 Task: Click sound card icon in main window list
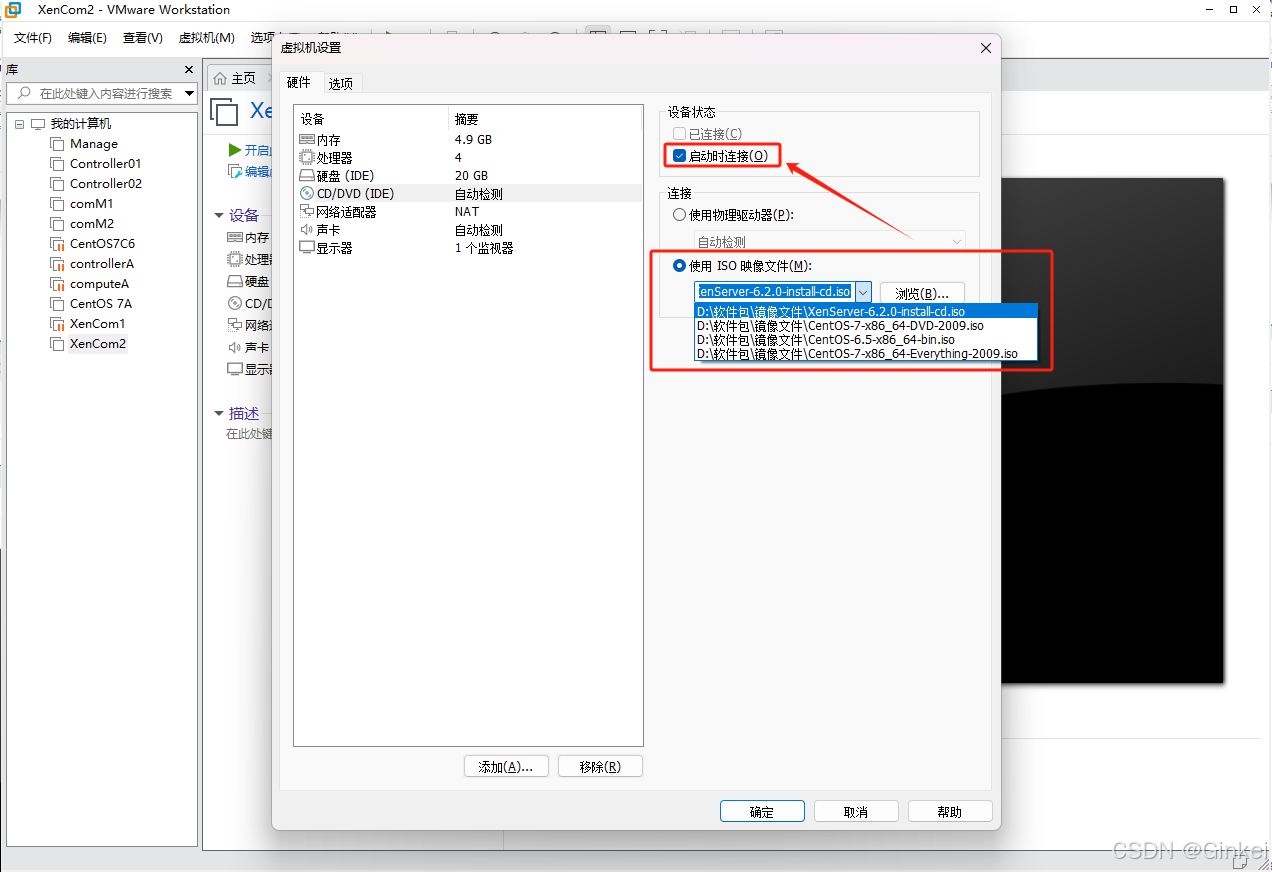(x=235, y=347)
